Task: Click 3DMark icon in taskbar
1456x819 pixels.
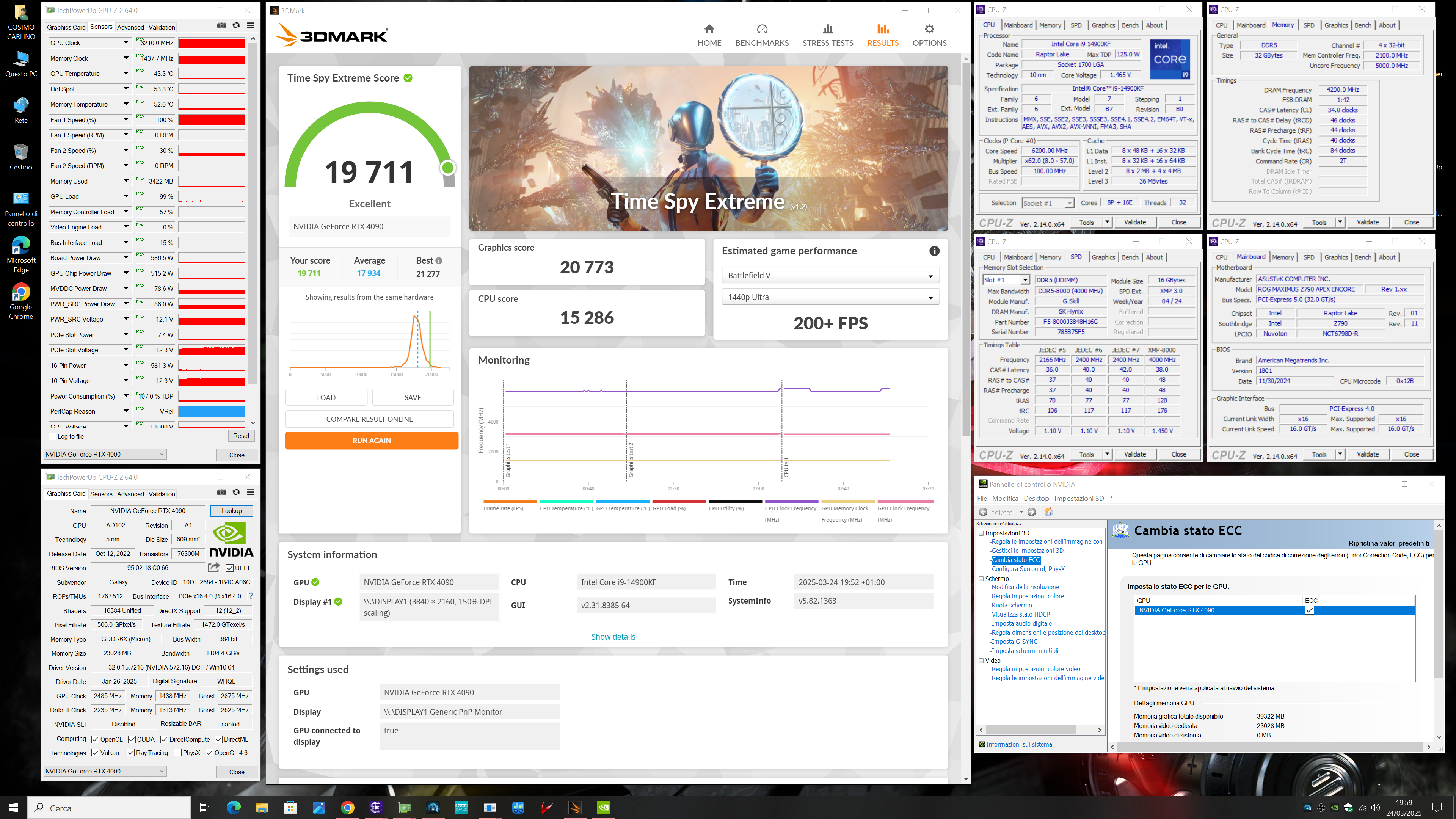Action: 575,808
